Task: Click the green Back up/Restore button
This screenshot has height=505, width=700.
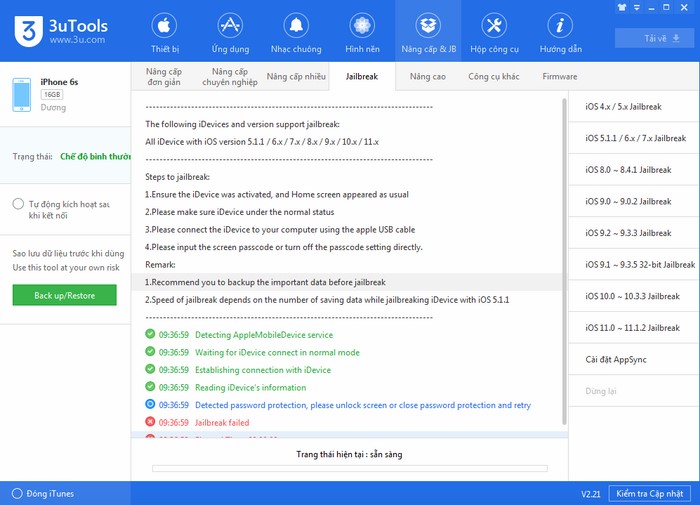Action: point(64,295)
